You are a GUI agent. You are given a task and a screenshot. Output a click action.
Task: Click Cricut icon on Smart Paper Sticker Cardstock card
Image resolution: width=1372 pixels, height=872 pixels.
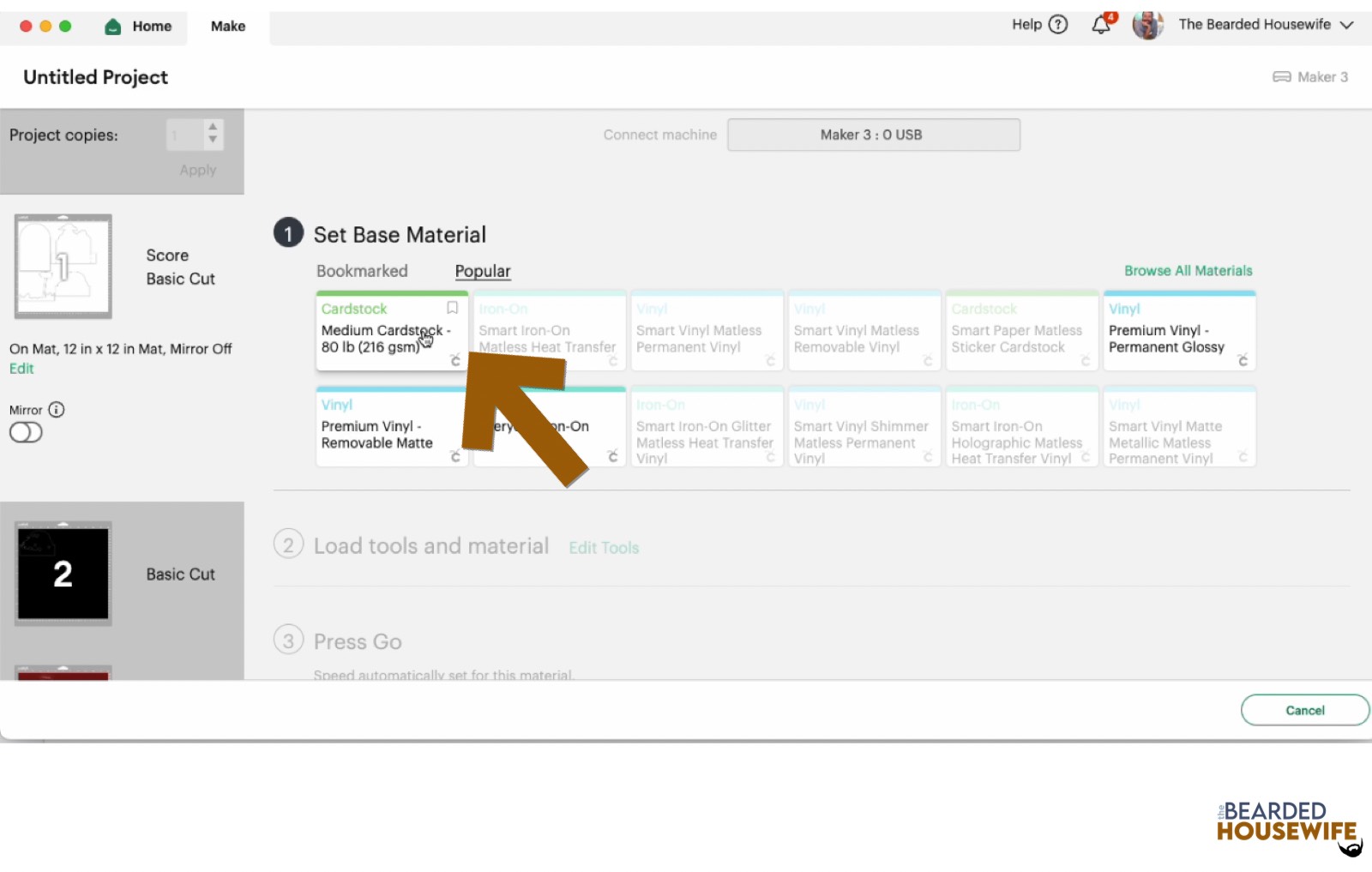click(1085, 361)
